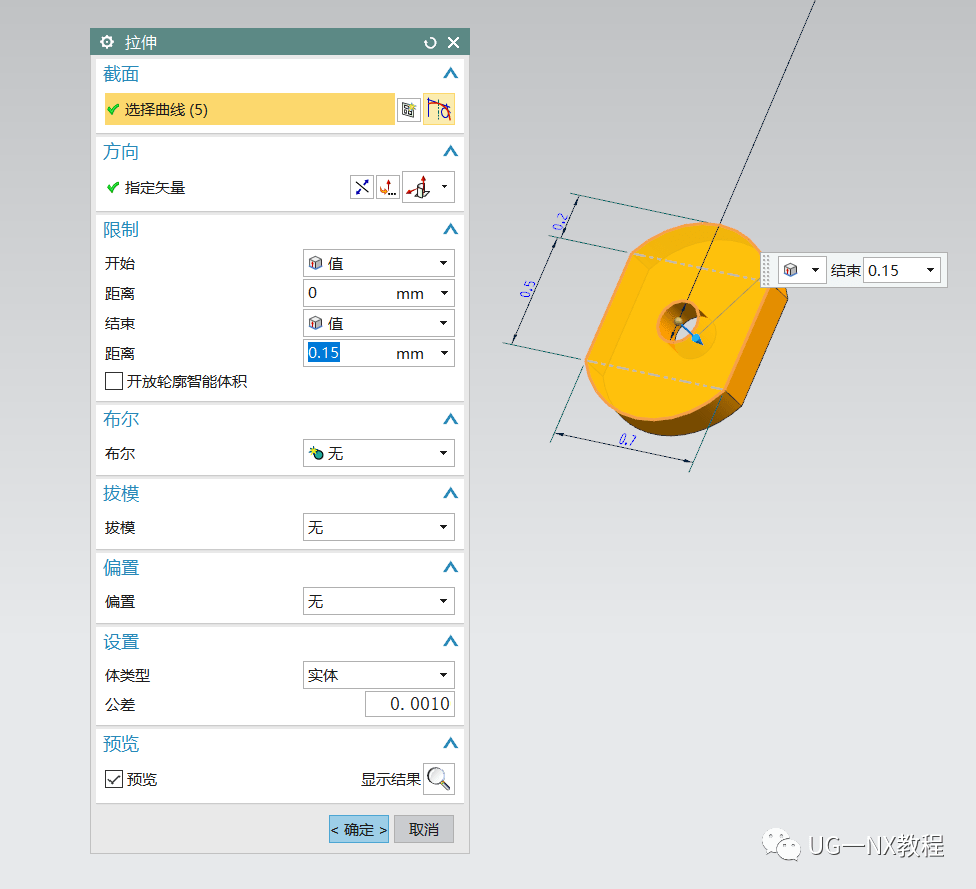Screen dimensions: 976x889
Task: Open the 布尔 type dropdown
Action: click(378, 453)
